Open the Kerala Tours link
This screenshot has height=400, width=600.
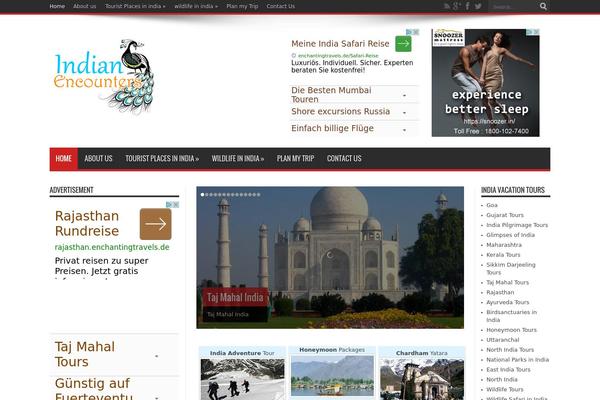click(x=503, y=255)
